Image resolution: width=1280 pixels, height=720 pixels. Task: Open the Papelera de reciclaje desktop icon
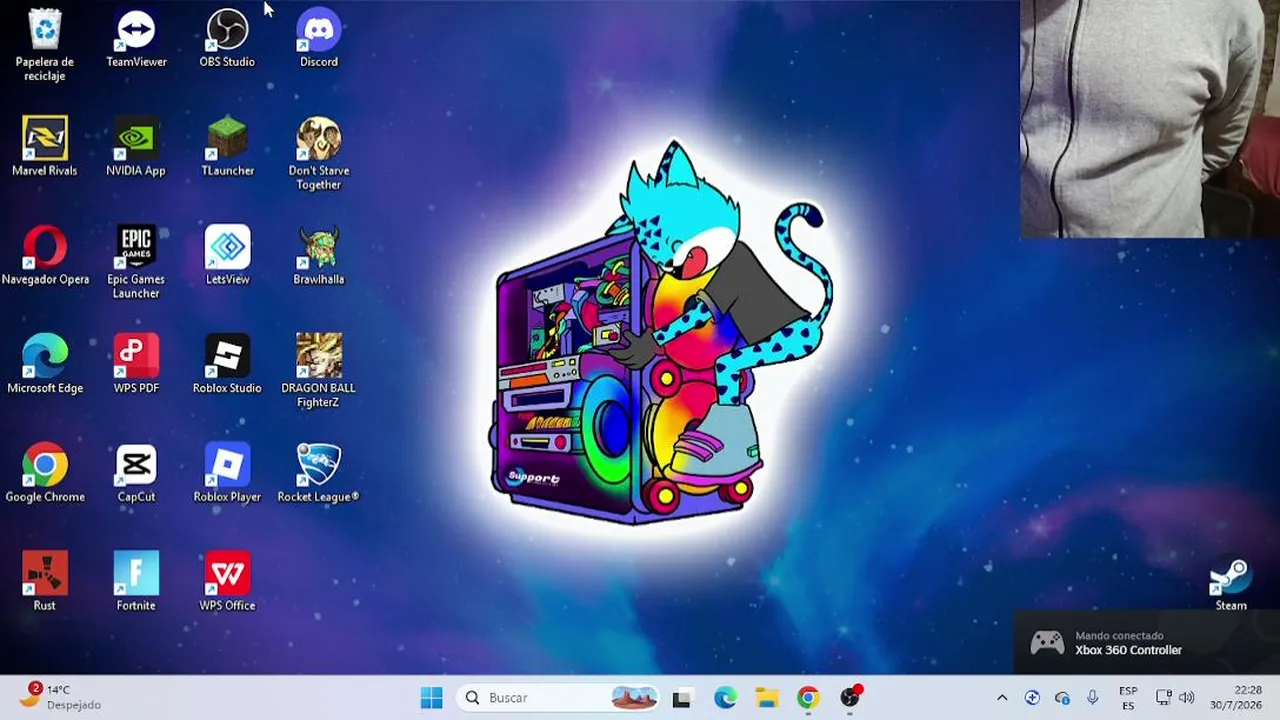click(x=45, y=45)
